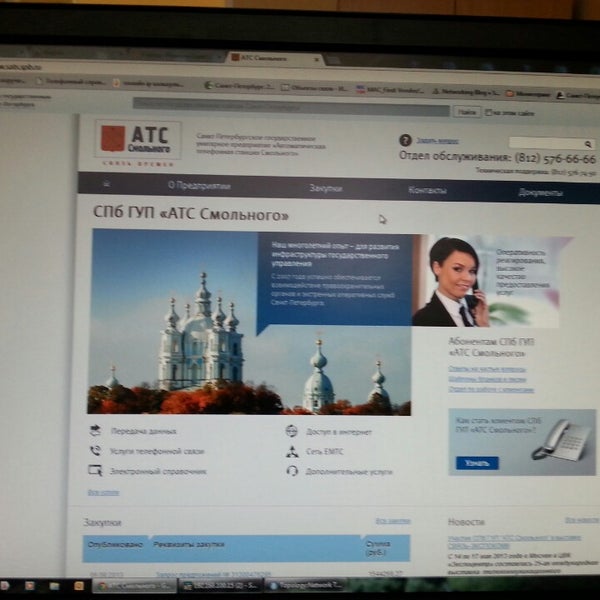Open the news headline link under Новости
This screenshot has height=600, width=600.
[515, 542]
